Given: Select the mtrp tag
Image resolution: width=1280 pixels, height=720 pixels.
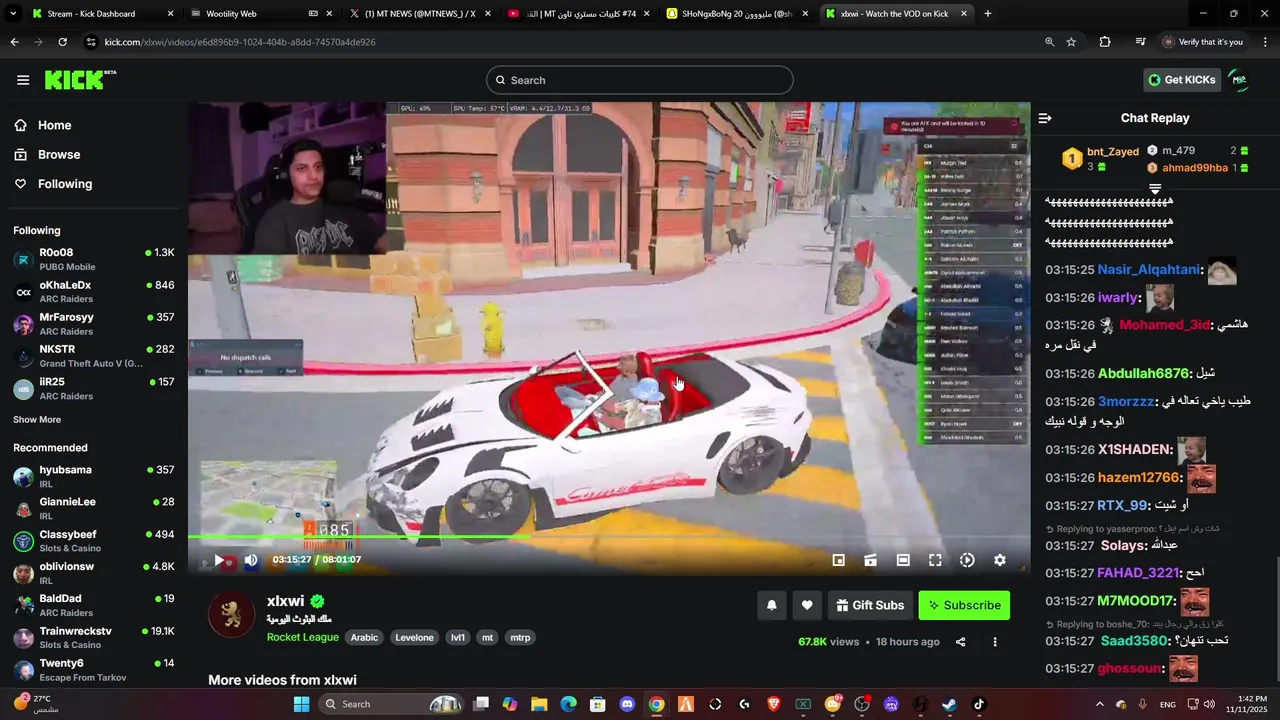Looking at the screenshot, I should (520, 637).
